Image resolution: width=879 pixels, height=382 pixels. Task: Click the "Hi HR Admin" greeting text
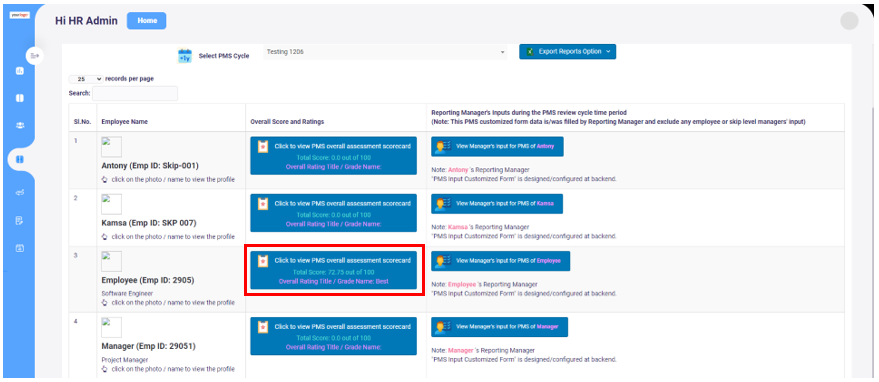[86, 21]
